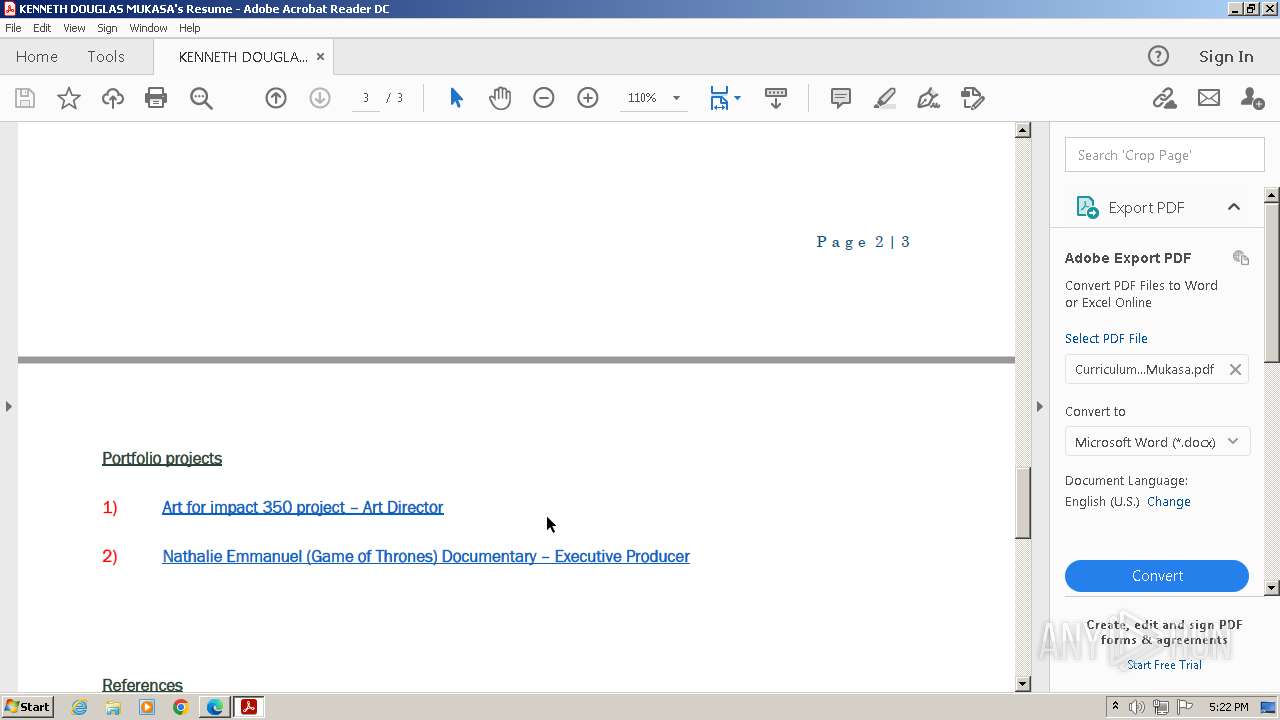Zoom in with plus icon
This screenshot has height=720, width=1280.
point(588,98)
